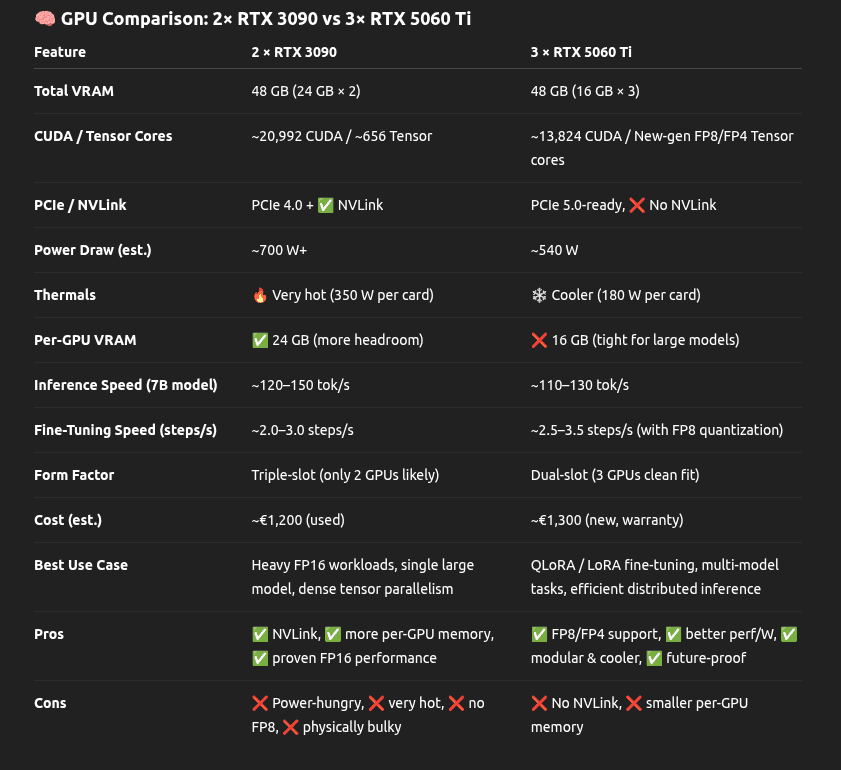841x770 pixels.
Task: Click the red X in the PCIe 5.0-ready cell
Action: coord(635,205)
